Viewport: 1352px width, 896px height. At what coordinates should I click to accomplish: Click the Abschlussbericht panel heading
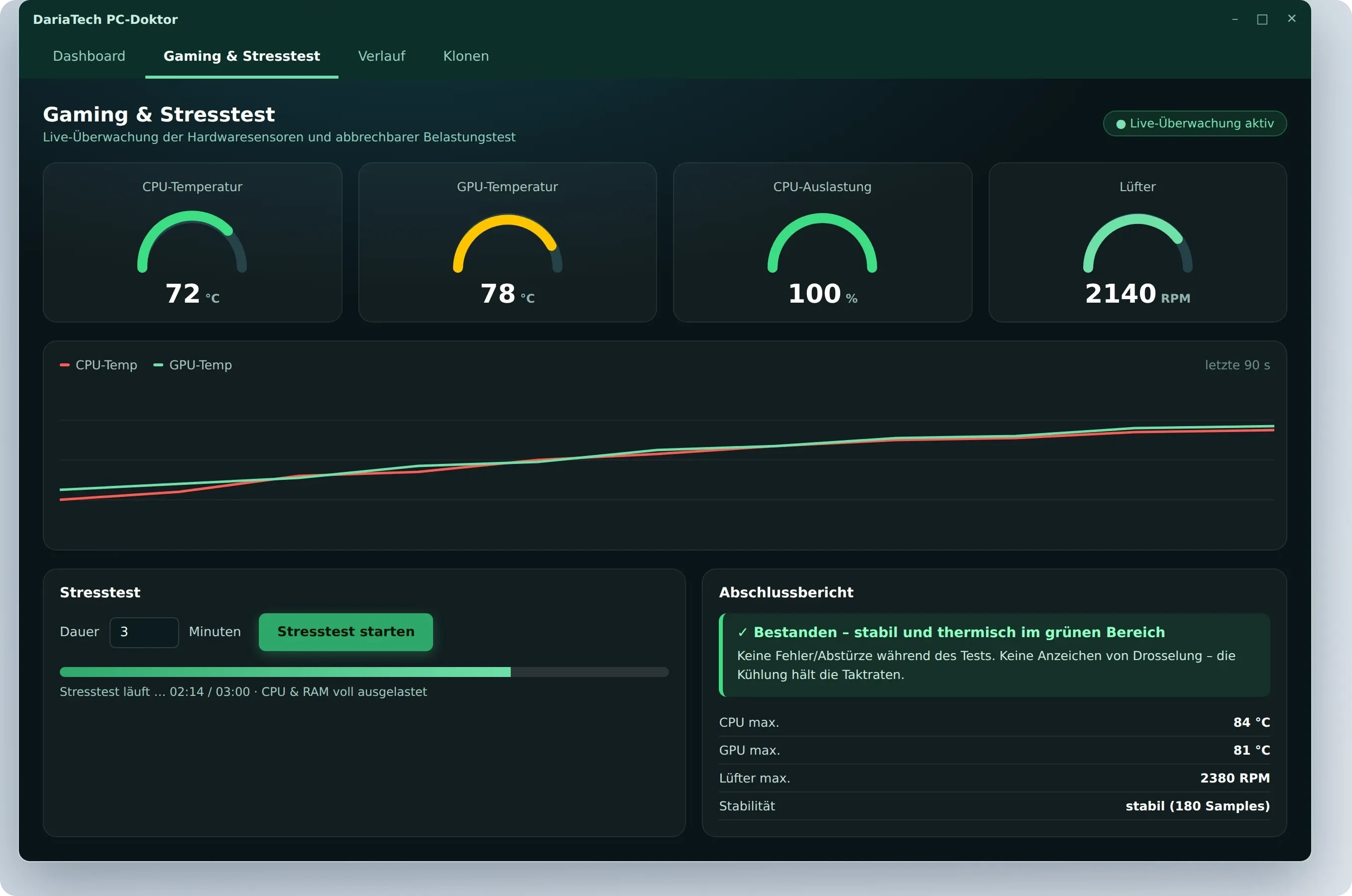786,592
